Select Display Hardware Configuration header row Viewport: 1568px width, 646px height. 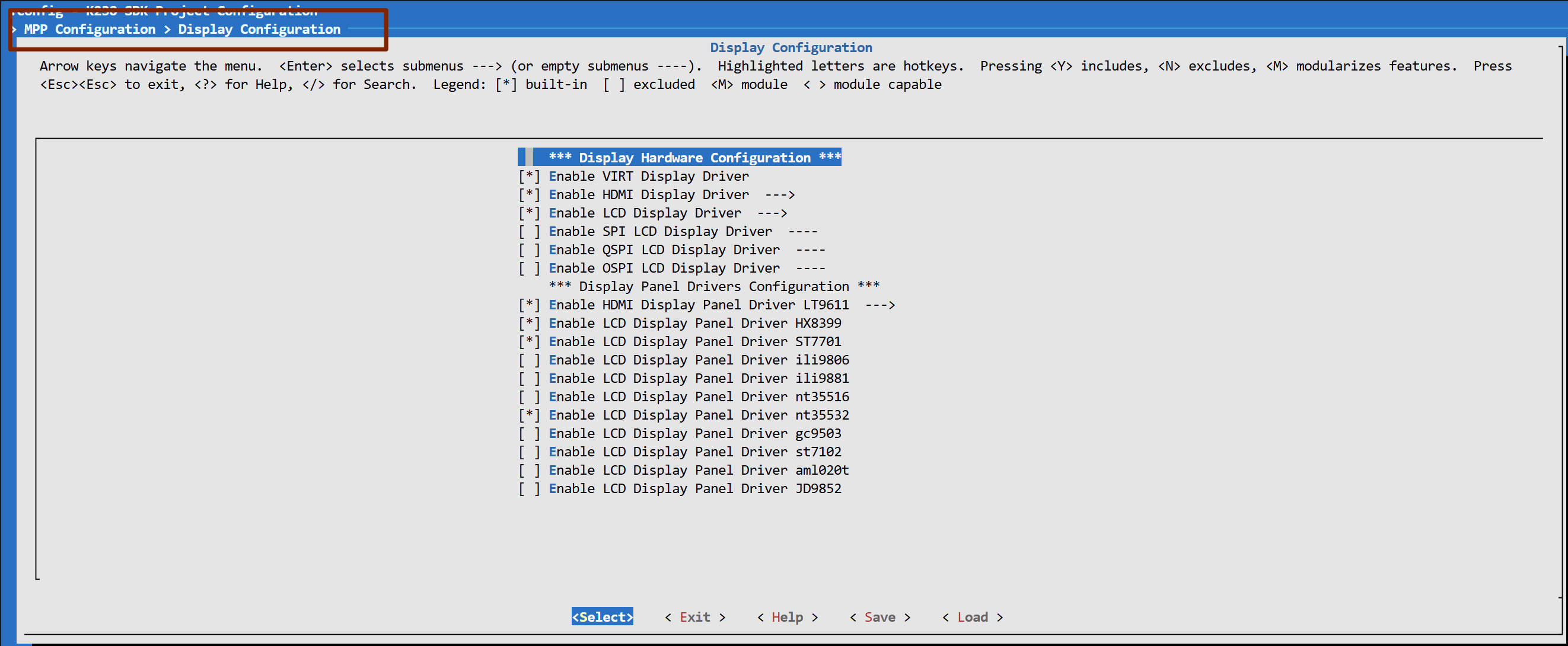(694, 158)
